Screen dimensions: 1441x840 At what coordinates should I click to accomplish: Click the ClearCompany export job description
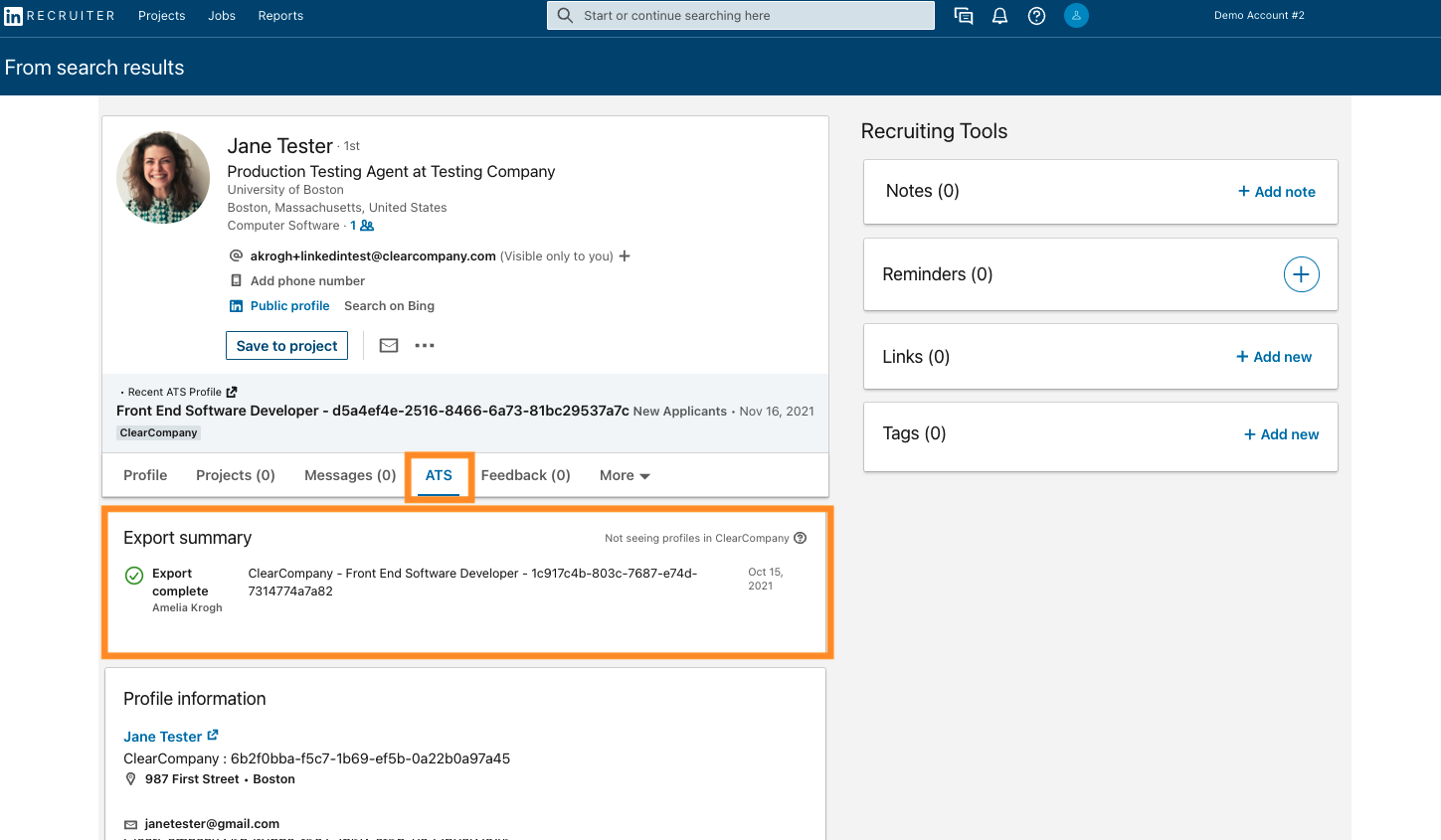(472, 583)
